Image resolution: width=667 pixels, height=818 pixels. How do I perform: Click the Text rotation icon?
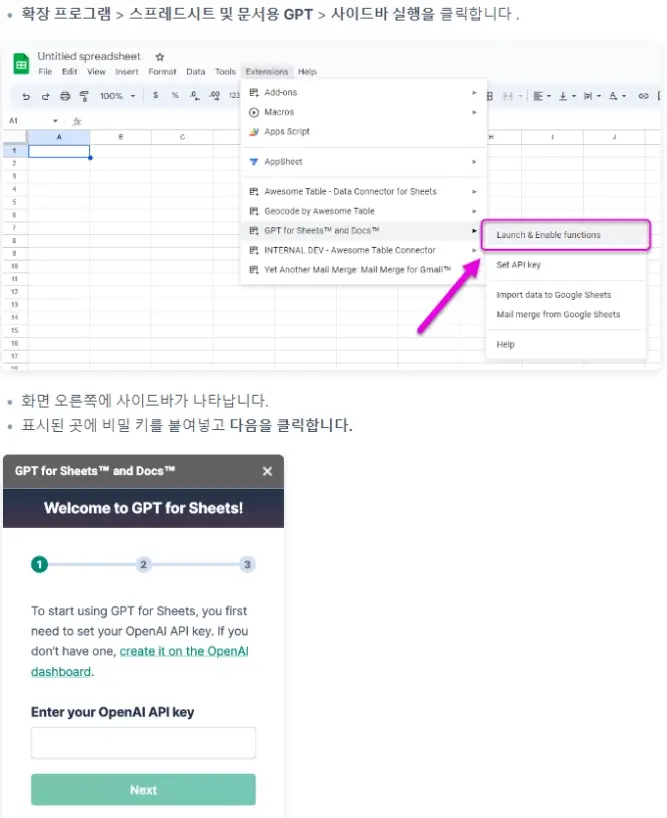click(x=613, y=96)
